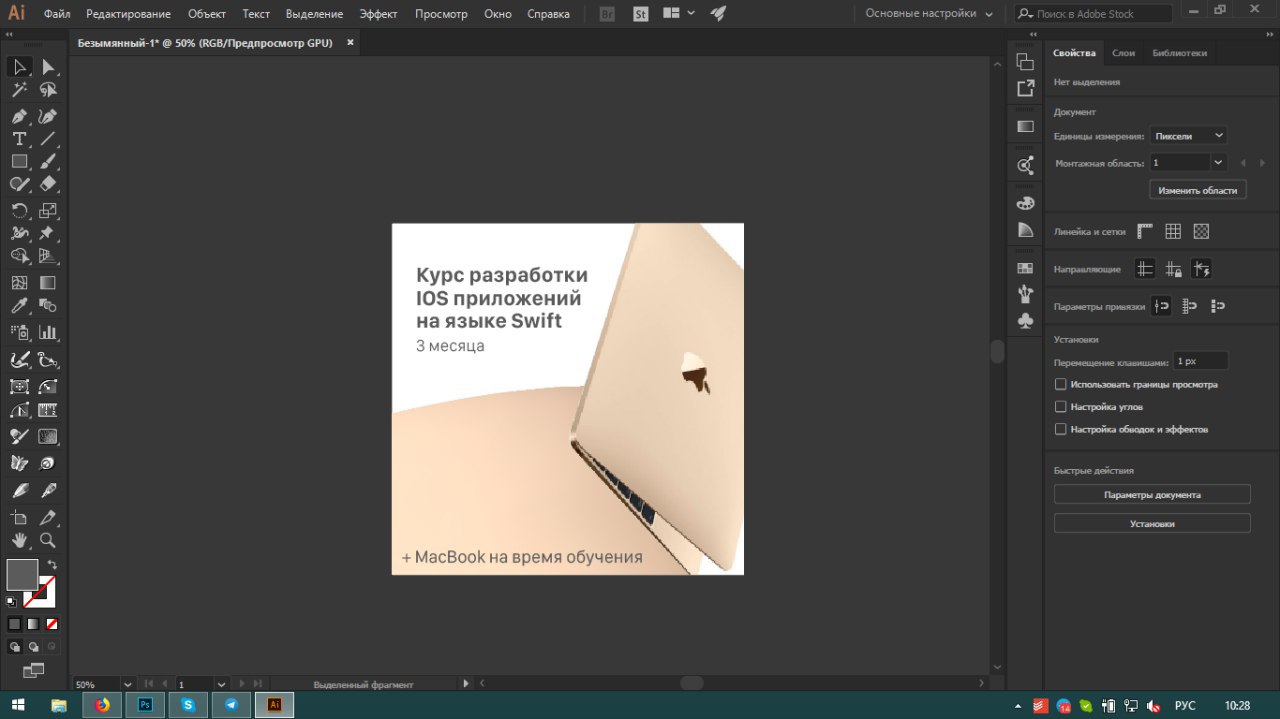Select the Perspective Grid tool
Image resolution: width=1280 pixels, height=719 pixels.
click(48, 257)
